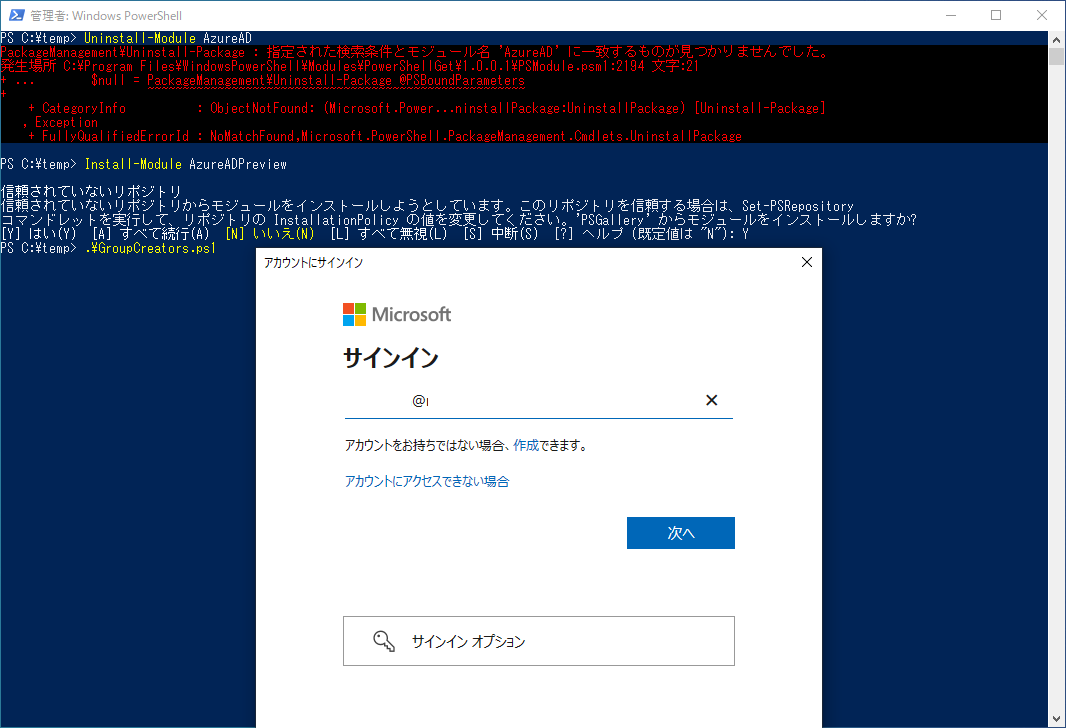Click the 信頼されていないリポジトリ heading line
The image size is (1066, 728).
(x=91, y=192)
